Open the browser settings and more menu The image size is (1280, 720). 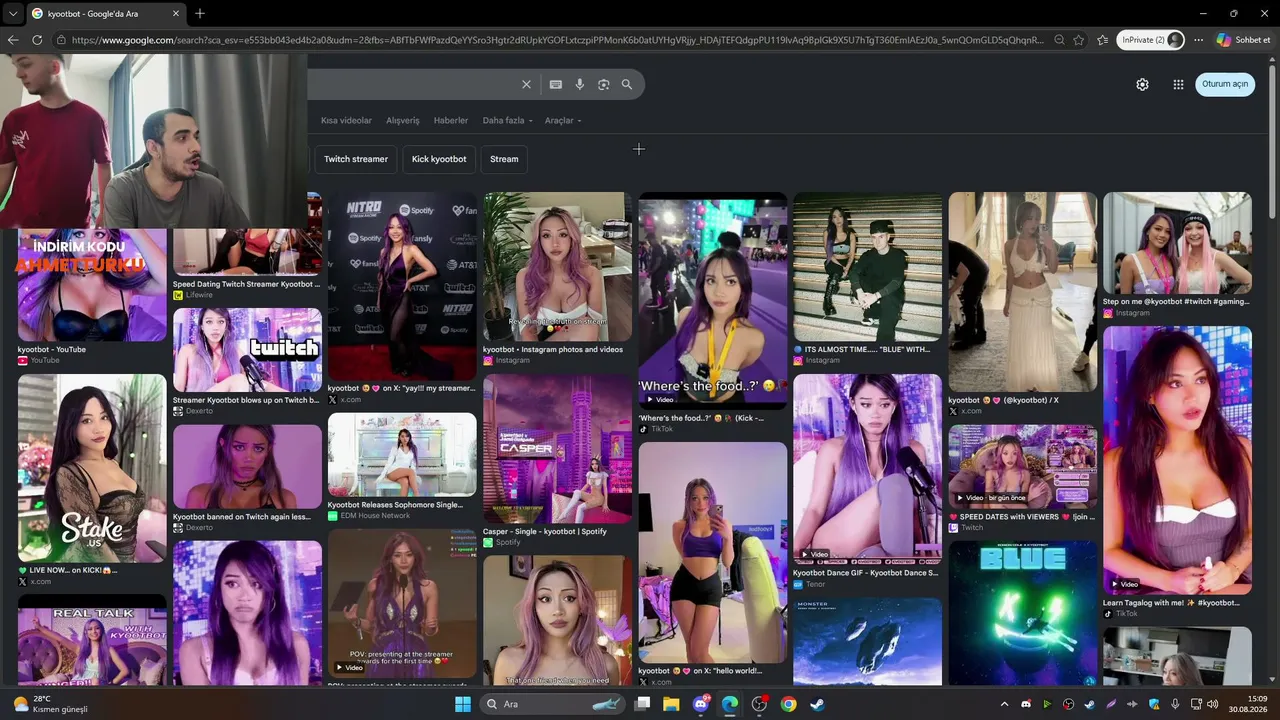pos(1199,40)
